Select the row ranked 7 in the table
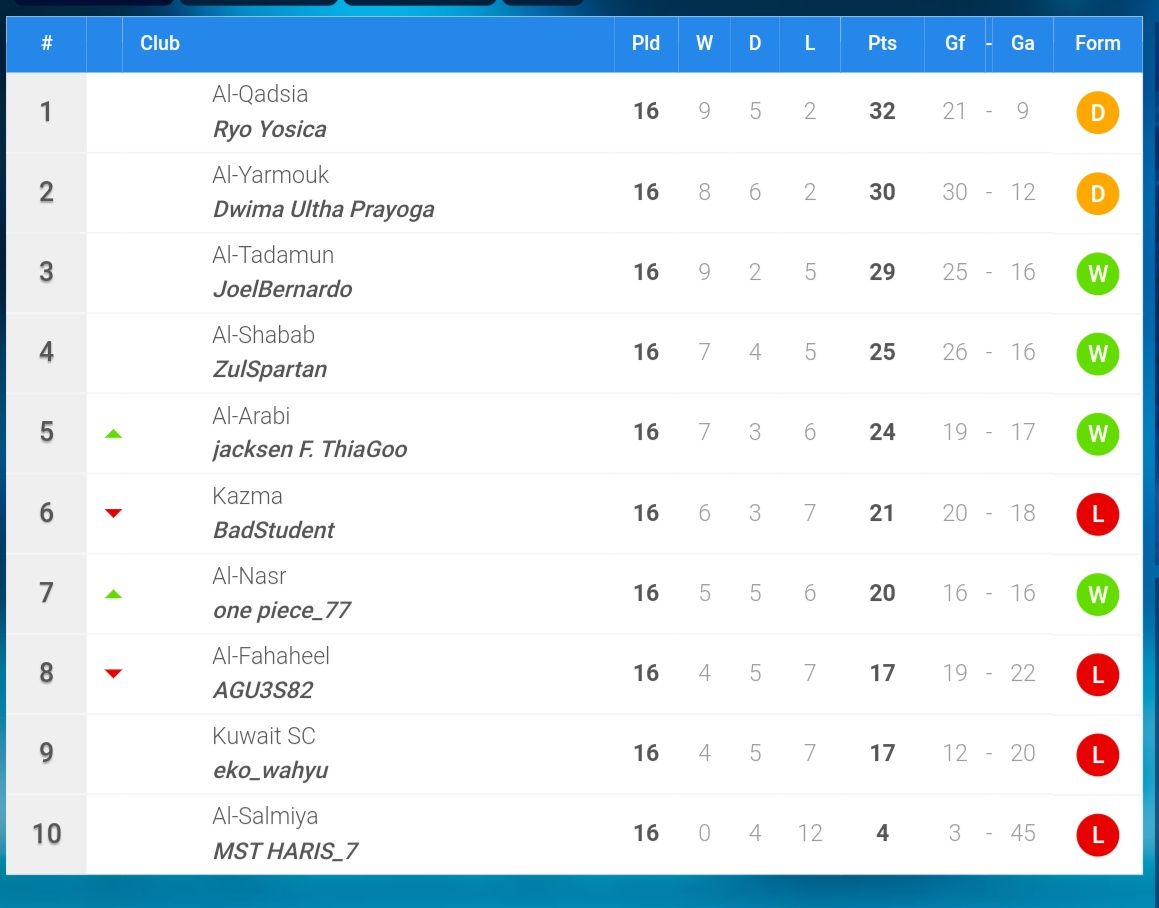This screenshot has height=908, width=1159. coord(574,594)
